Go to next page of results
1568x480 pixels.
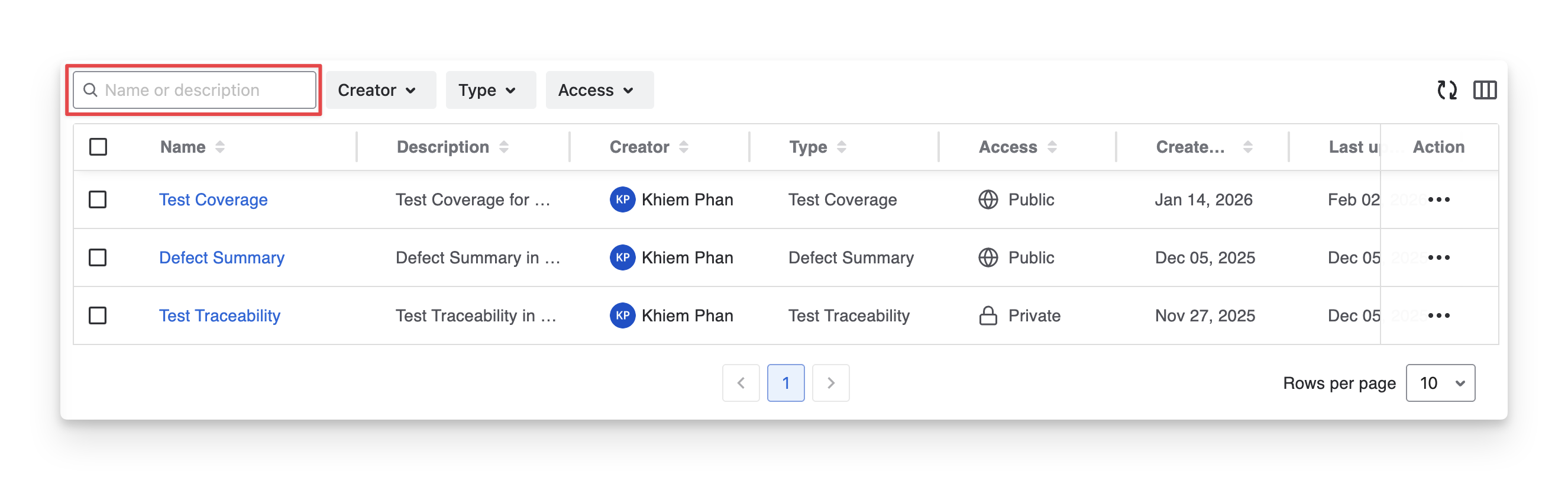[830, 383]
